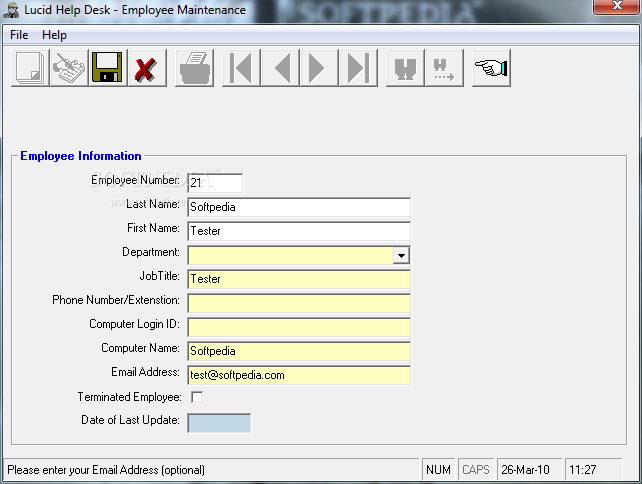The width and height of the screenshot is (642, 484).
Task: Click the First Name field
Action: (299, 231)
